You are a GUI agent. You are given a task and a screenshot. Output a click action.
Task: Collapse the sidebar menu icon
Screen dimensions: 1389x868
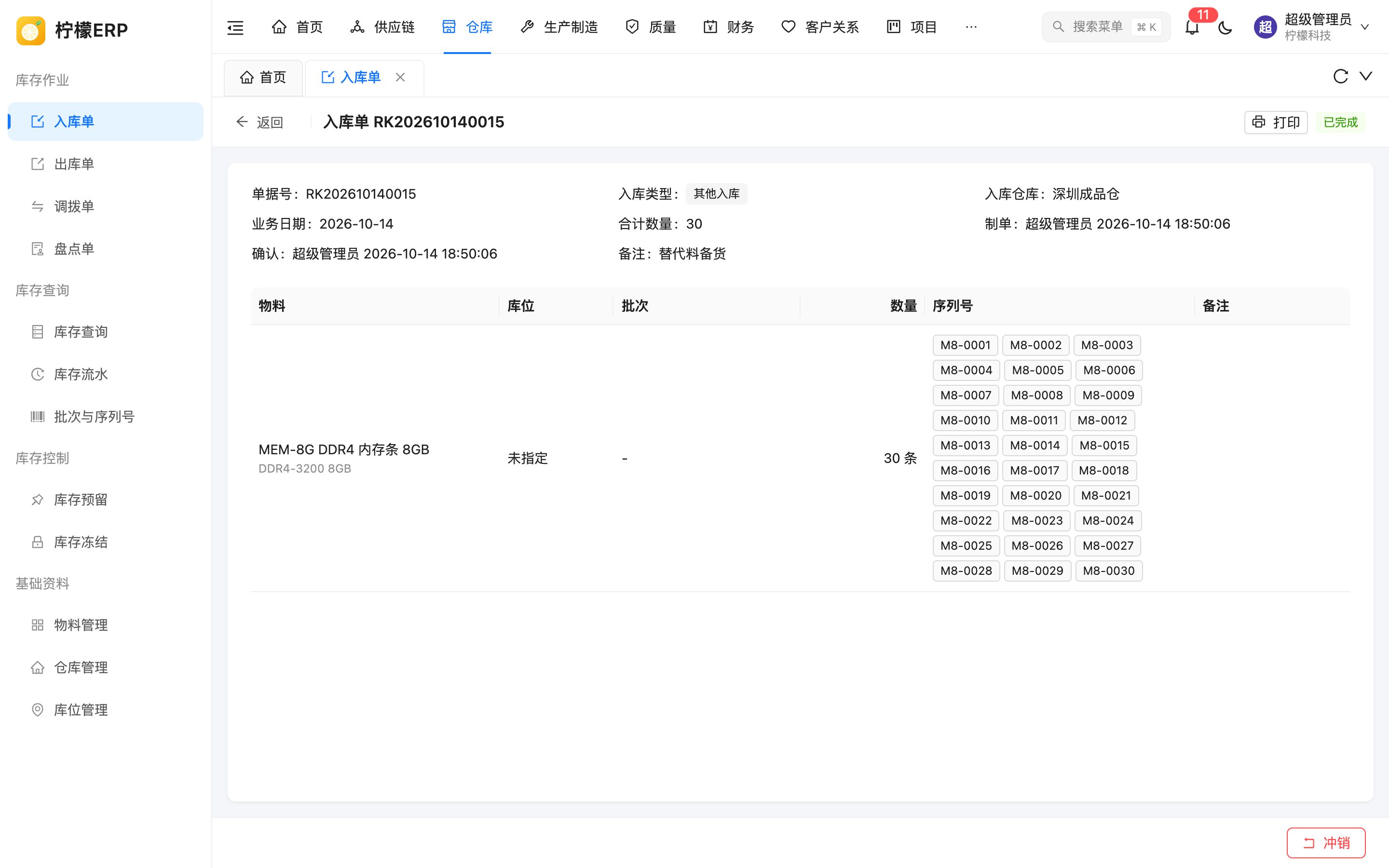pos(235,27)
